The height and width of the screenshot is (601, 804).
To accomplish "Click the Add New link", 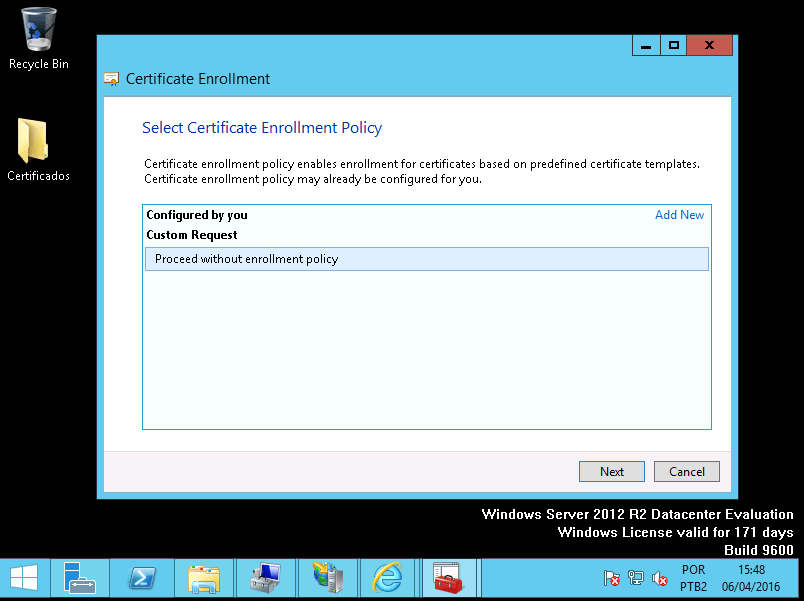I will pos(679,215).
